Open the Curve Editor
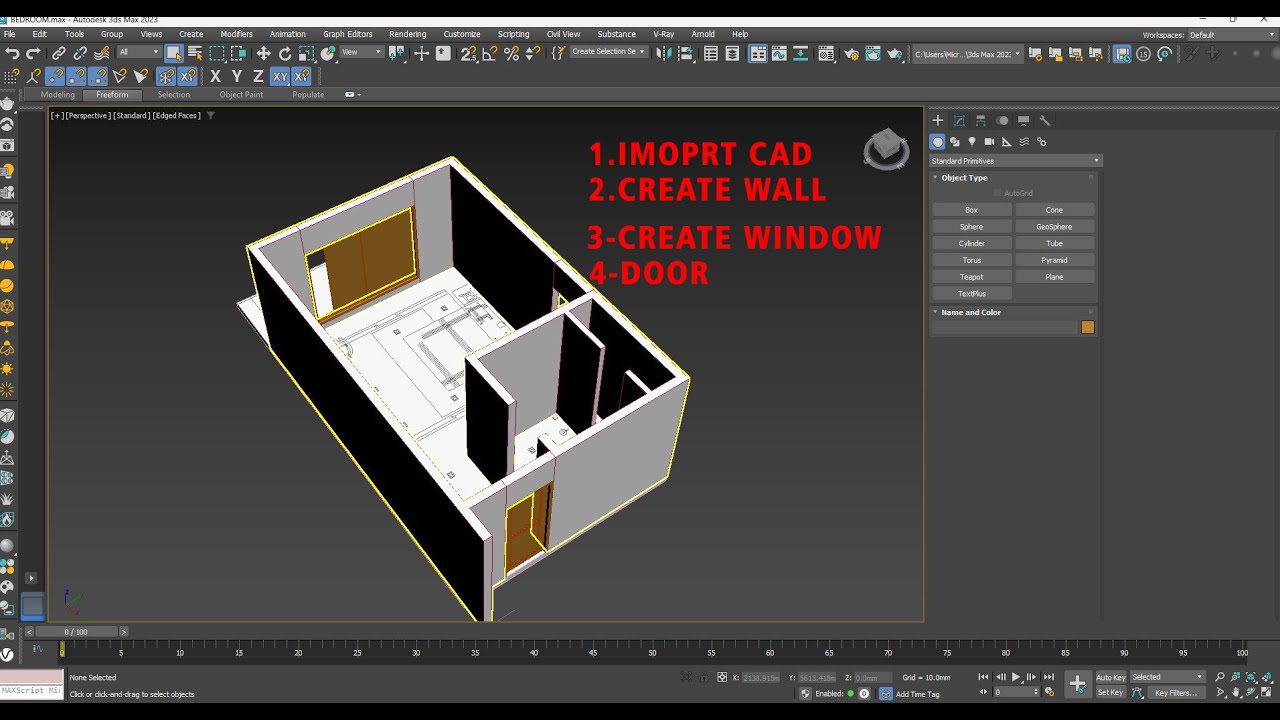Screen dimensions: 1280x720 780,53
